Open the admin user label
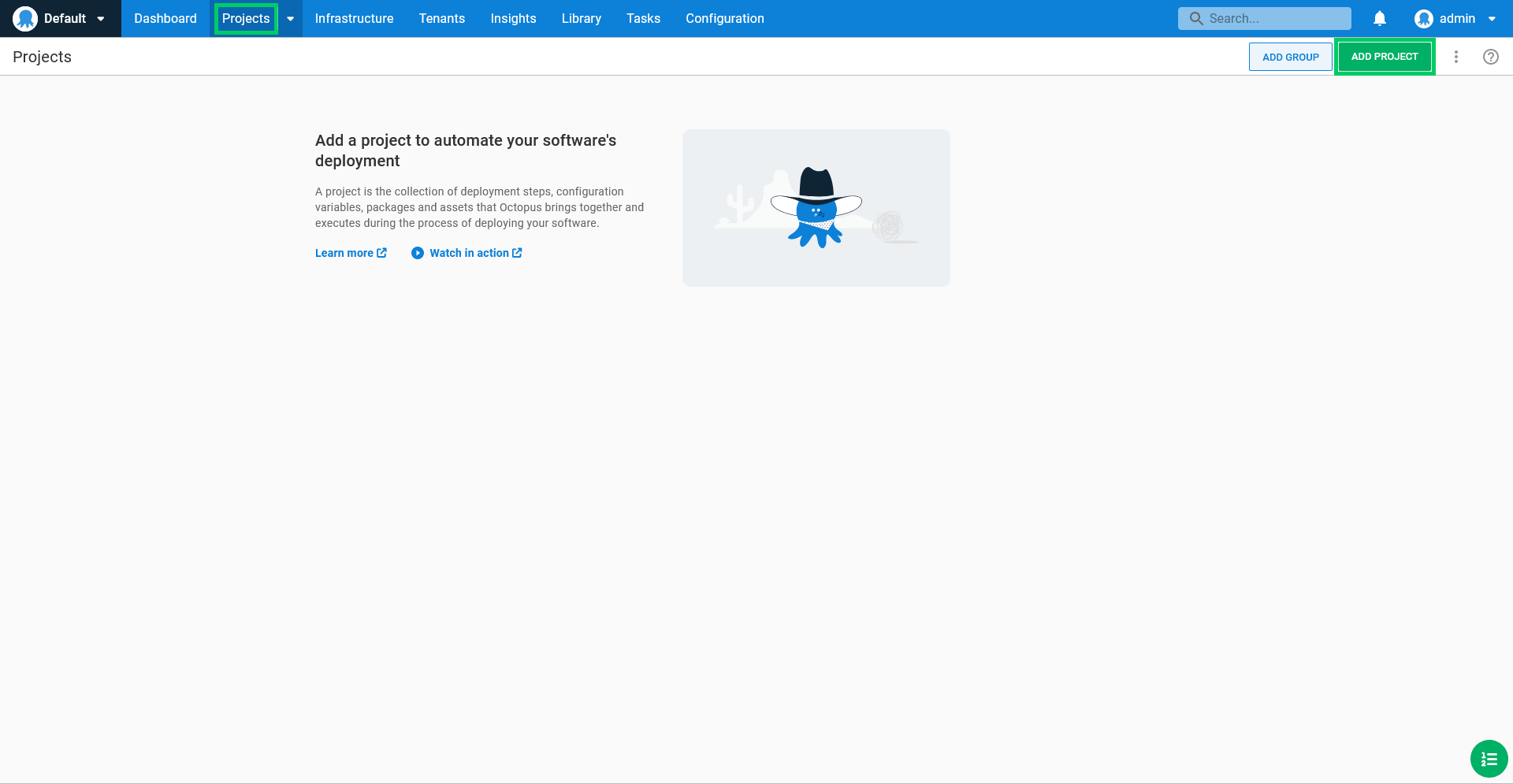1513x784 pixels. [x=1457, y=18]
